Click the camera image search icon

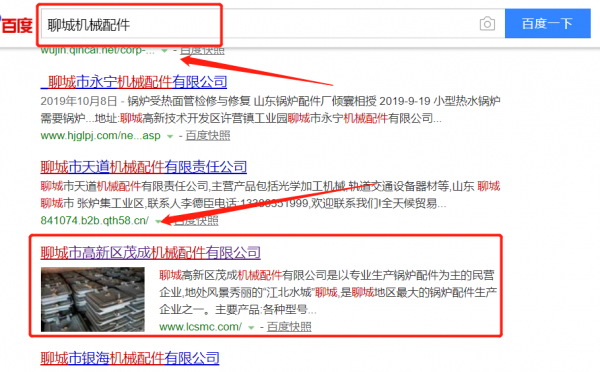coord(487,24)
